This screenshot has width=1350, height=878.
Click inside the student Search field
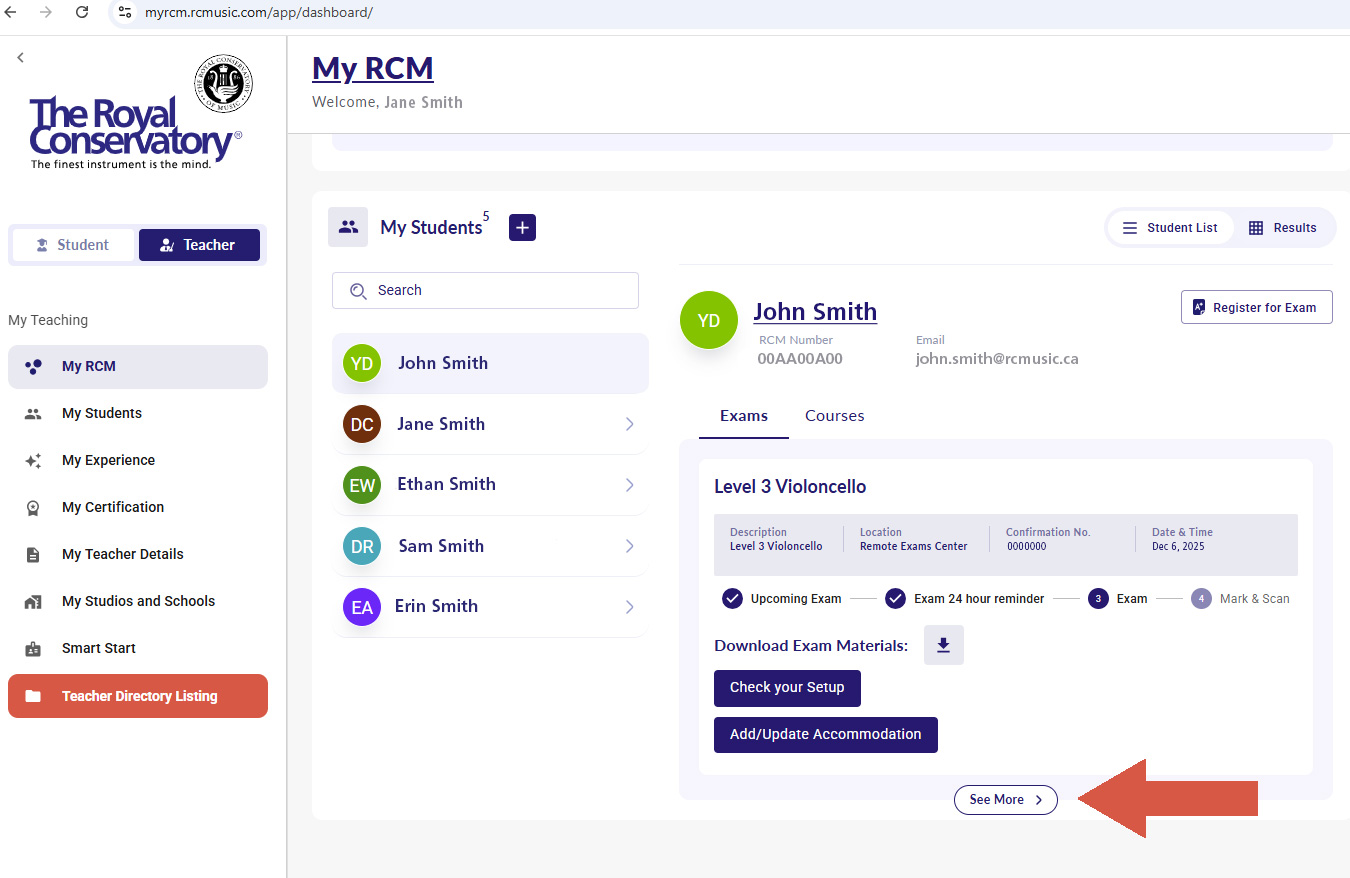tap(485, 290)
